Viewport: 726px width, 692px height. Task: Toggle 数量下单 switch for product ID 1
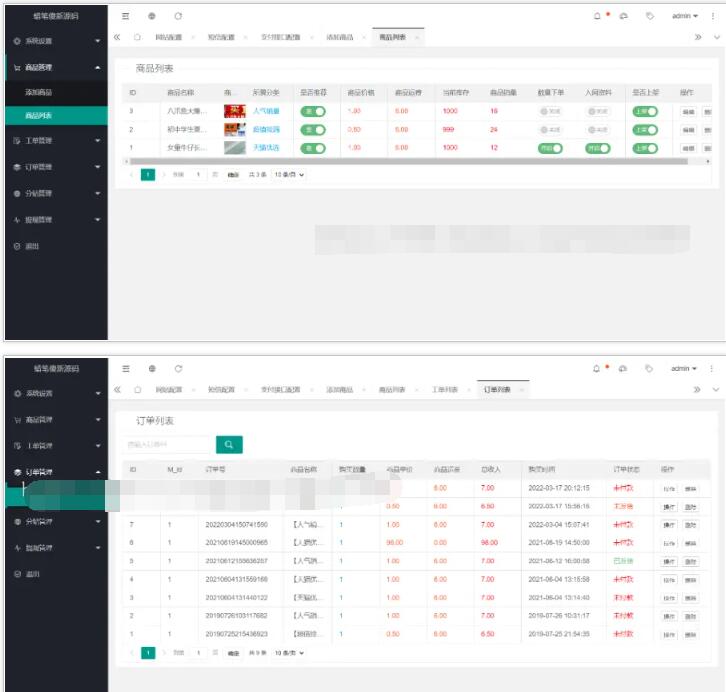pyautogui.click(x=550, y=148)
